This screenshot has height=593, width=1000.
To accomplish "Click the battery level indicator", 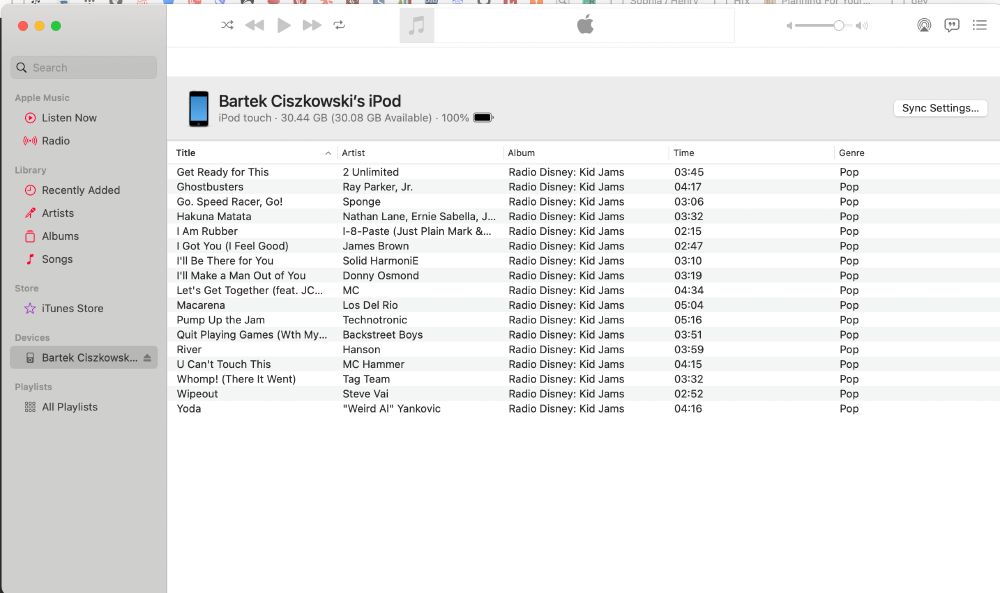I will point(483,118).
